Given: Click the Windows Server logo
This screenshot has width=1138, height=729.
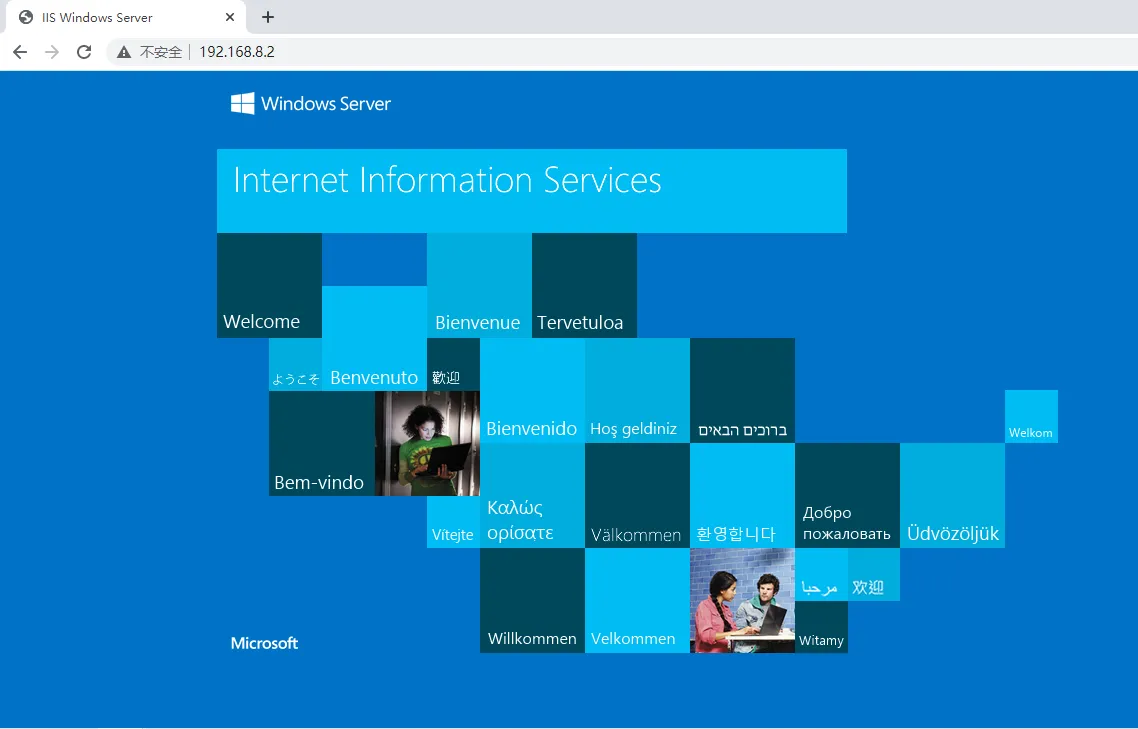Looking at the screenshot, I should click(x=311, y=104).
